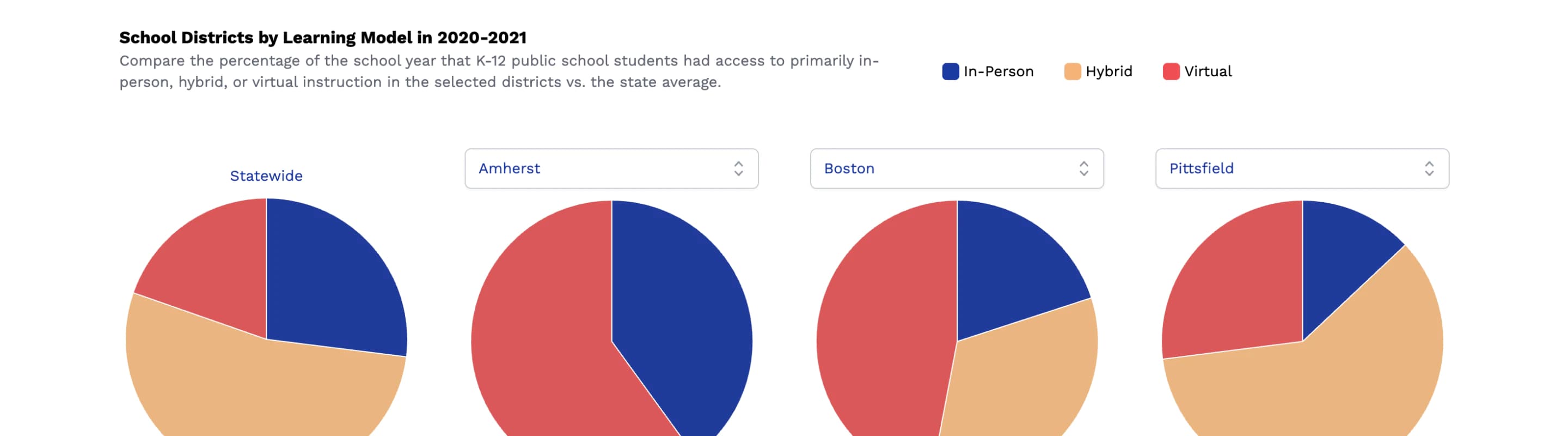Toggle the Hybrid legend label
The width and height of the screenshot is (1568, 436).
1108,71
